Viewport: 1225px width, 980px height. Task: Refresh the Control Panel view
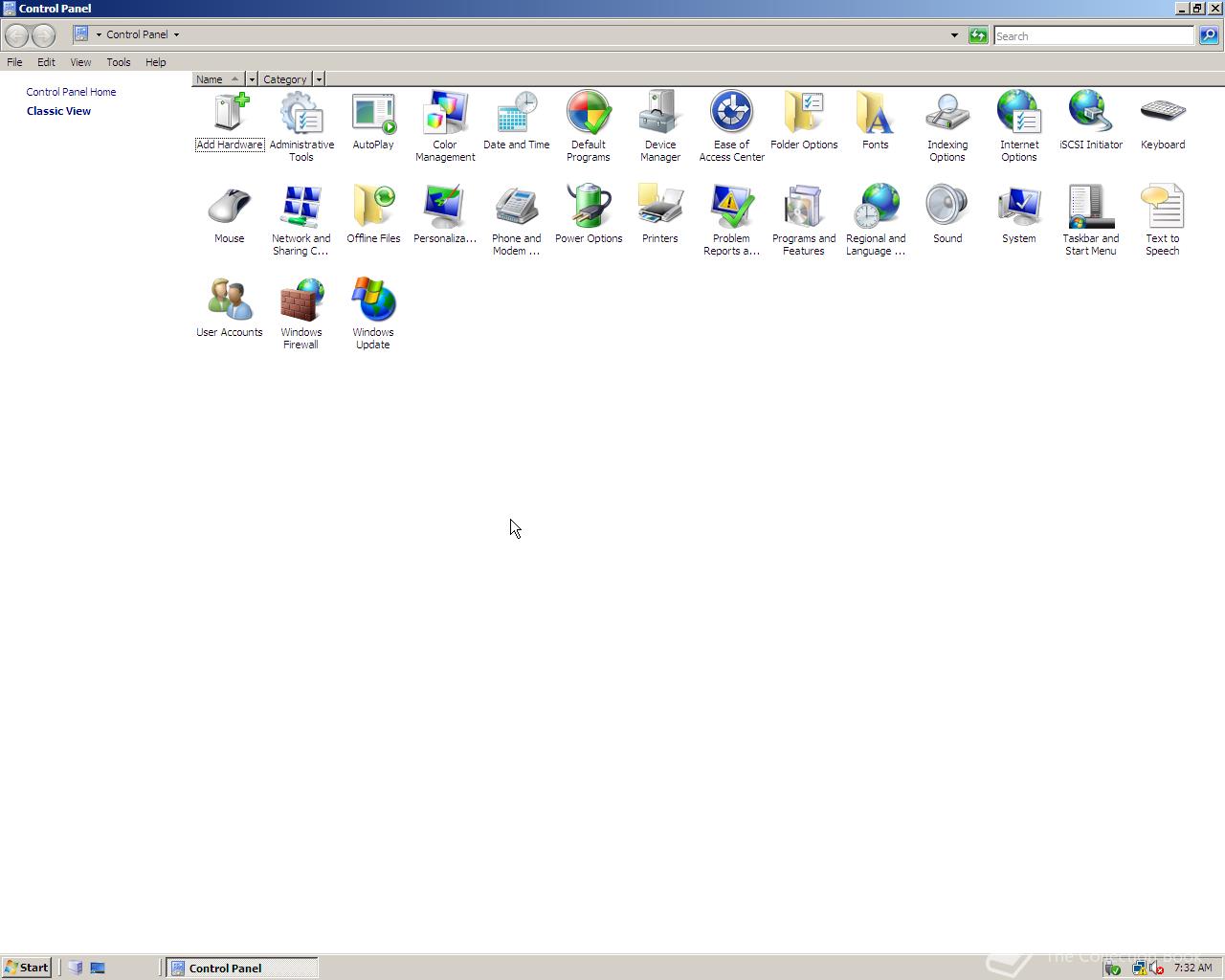[978, 35]
